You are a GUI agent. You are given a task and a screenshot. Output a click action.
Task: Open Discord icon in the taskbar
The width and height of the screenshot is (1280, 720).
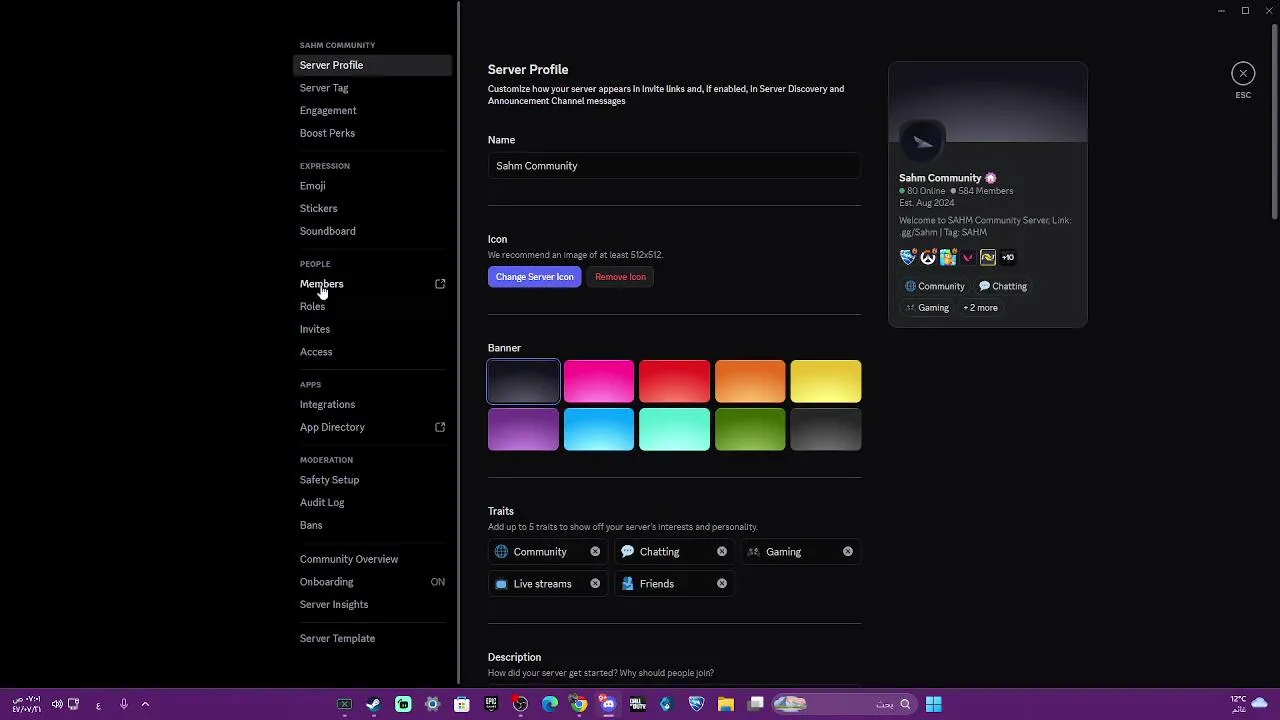pyautogui.click(x=608, y=704)
